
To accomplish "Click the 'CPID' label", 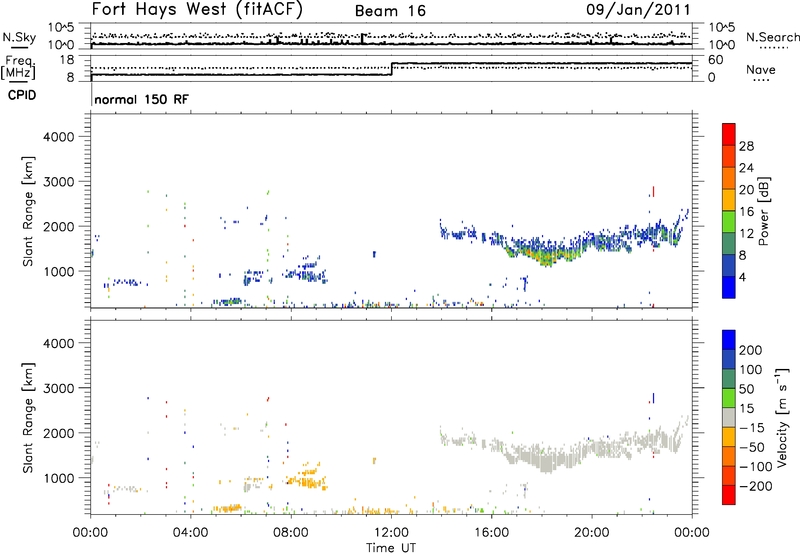I will [x=22, y=95].
